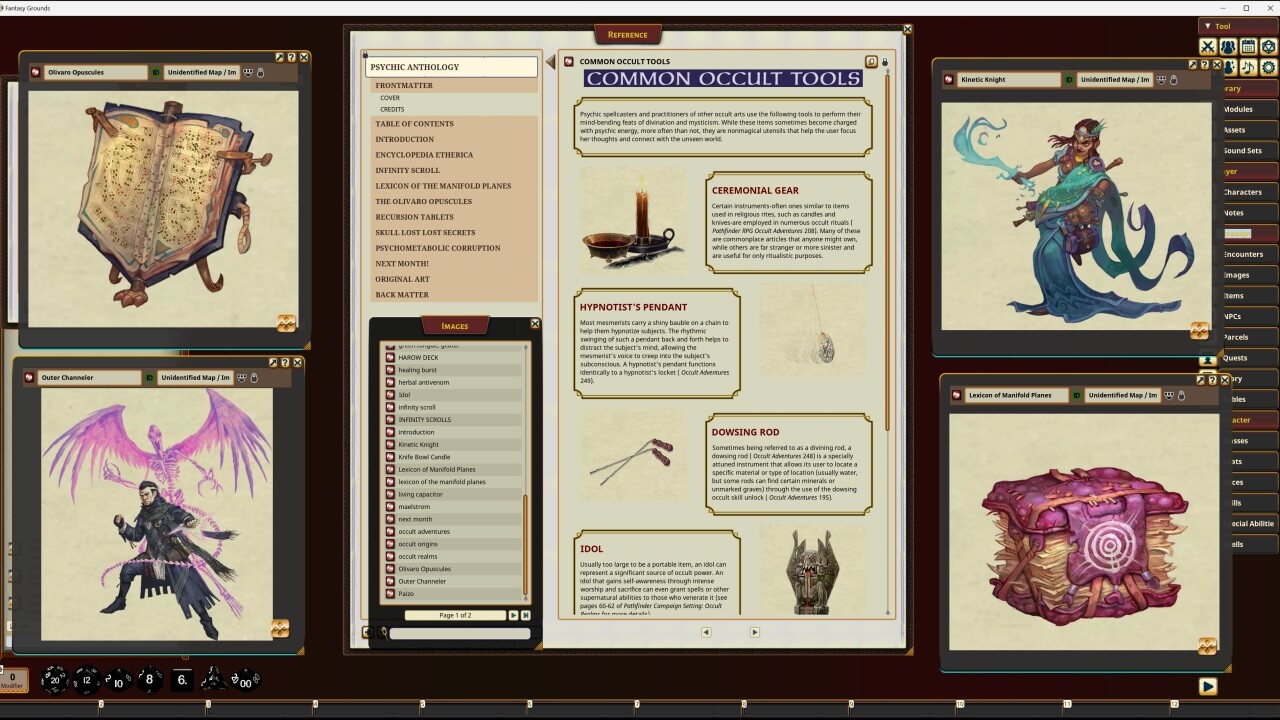The width and height of the screenshot is (1280, 720).
Task: Open the Sound Sets music note tool
Action: (1247, 67)
